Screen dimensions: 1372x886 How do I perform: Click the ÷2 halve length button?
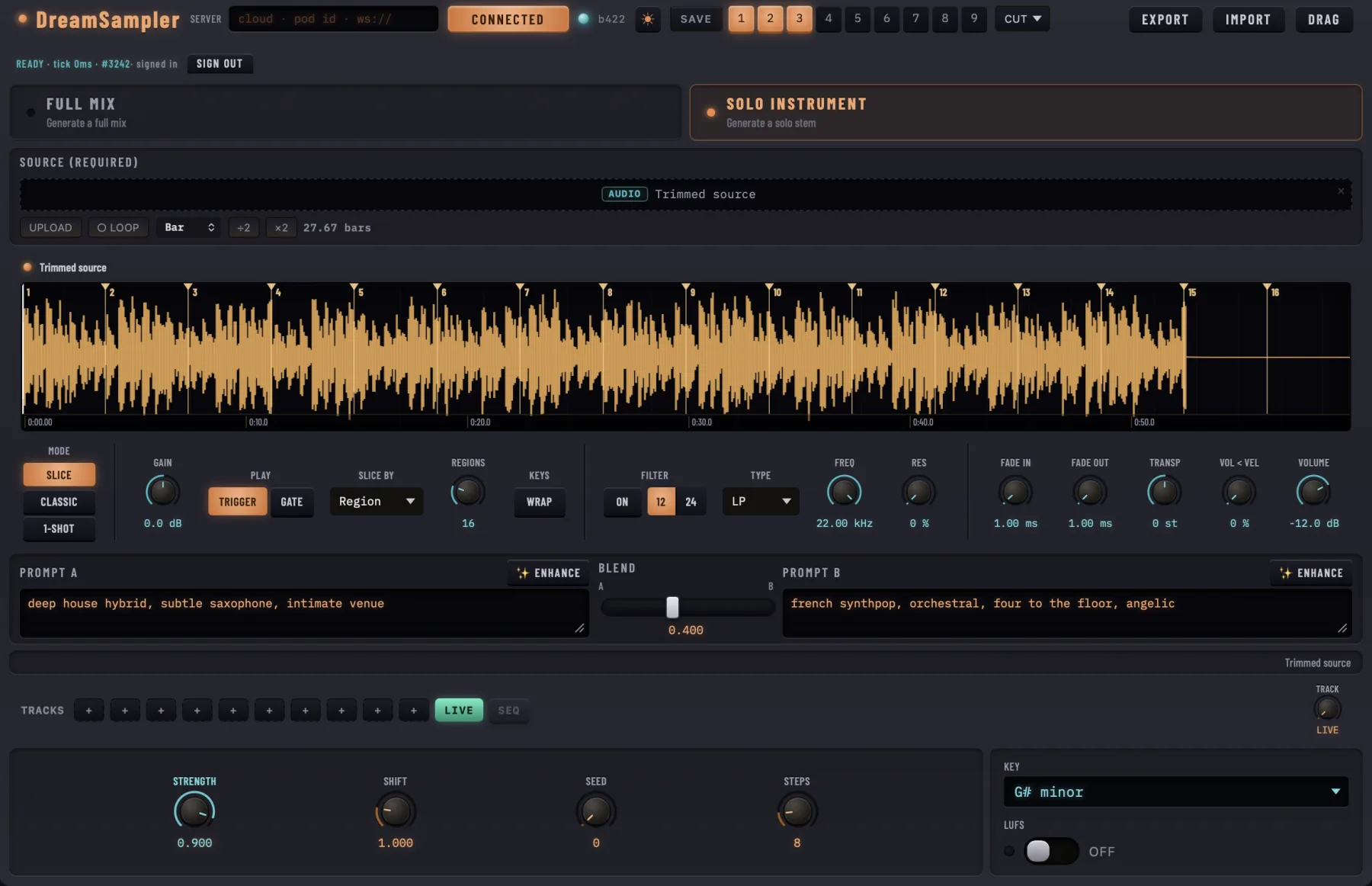[x=243, y=227]
